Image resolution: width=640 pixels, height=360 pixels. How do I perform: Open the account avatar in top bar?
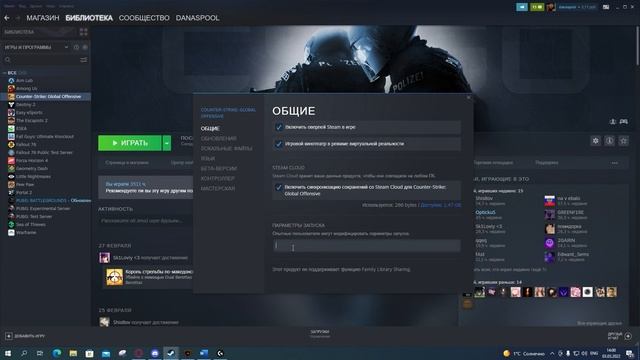551,7
